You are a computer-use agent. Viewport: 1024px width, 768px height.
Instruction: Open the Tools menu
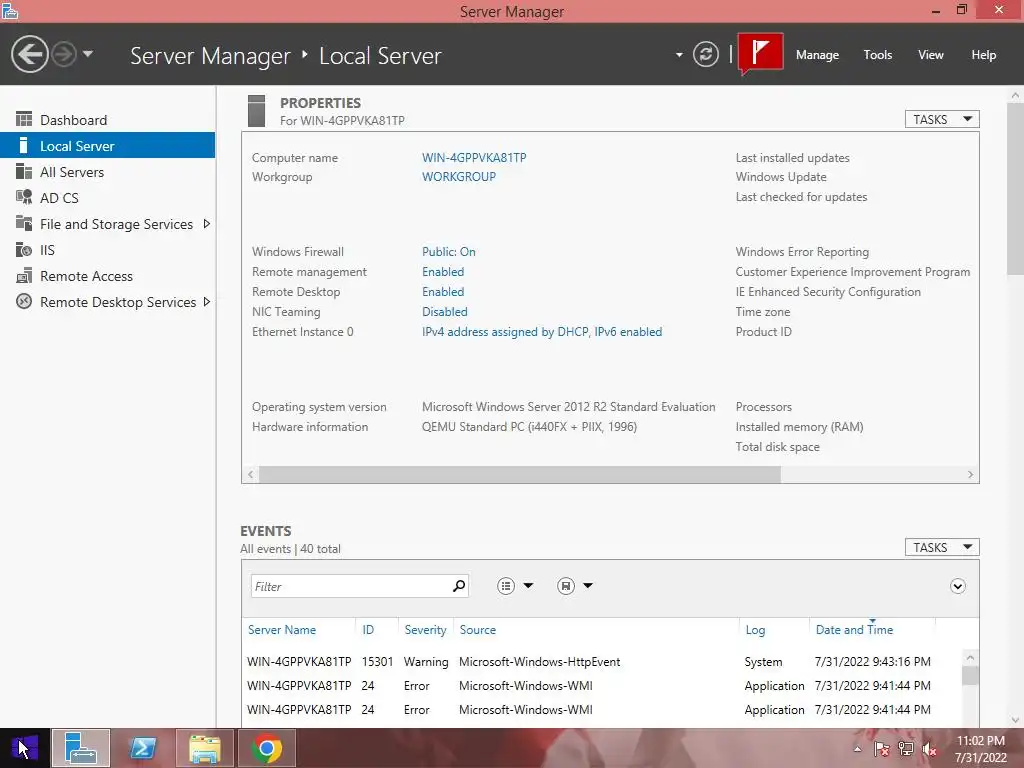click(x=877, y=55)
